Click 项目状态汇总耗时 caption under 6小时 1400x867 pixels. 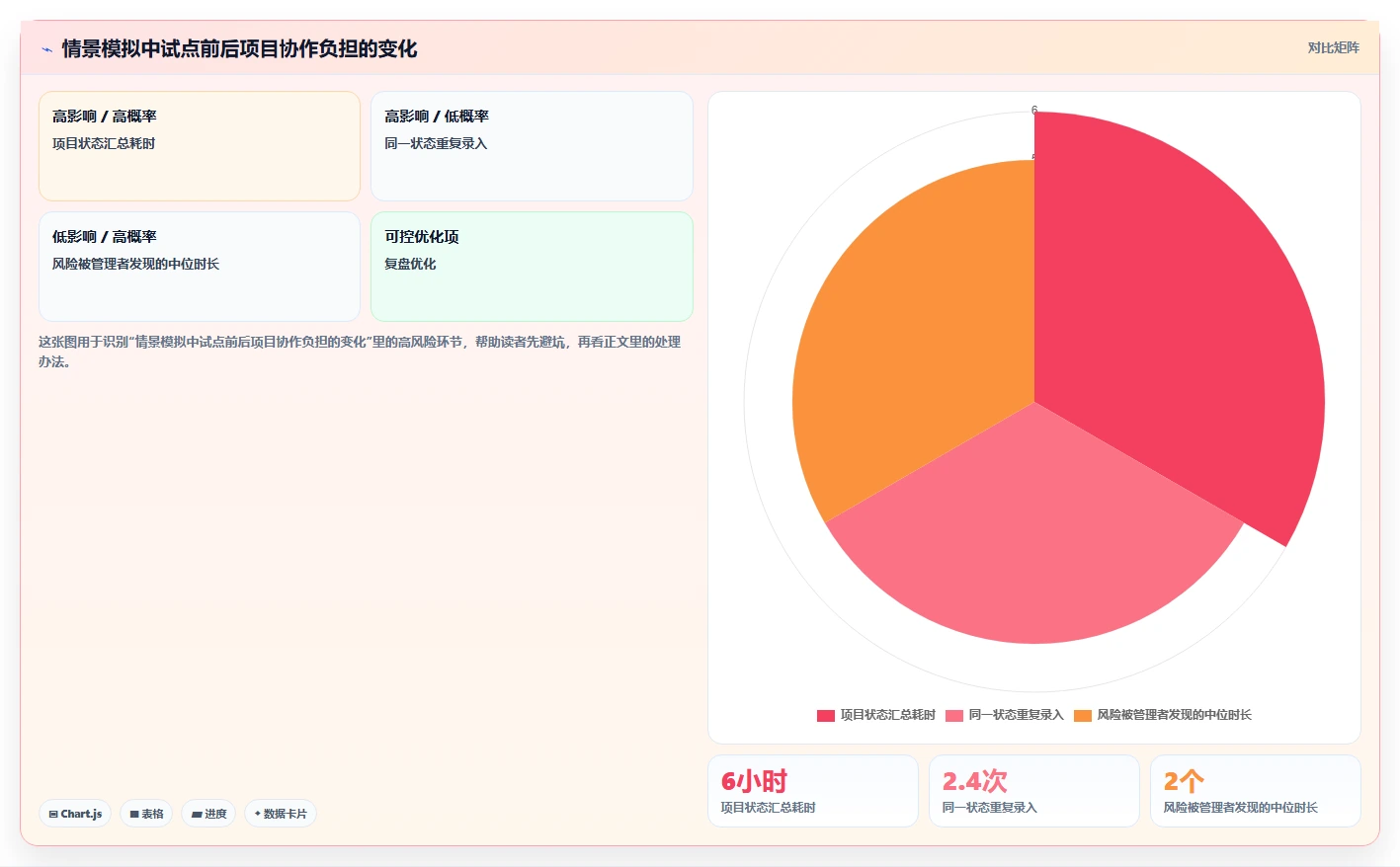click(x=769, y=808)
